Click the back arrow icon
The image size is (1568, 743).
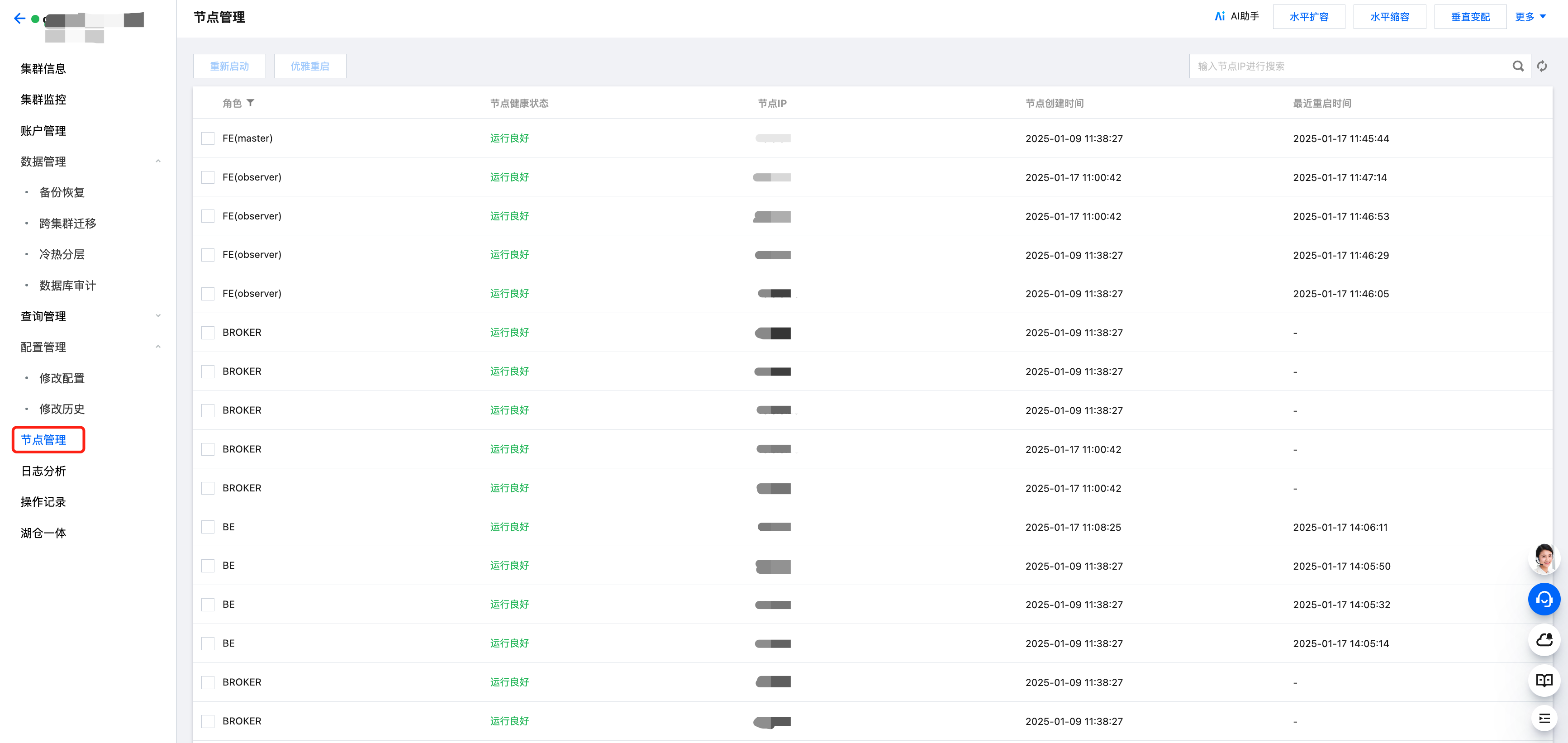(19, 18)
